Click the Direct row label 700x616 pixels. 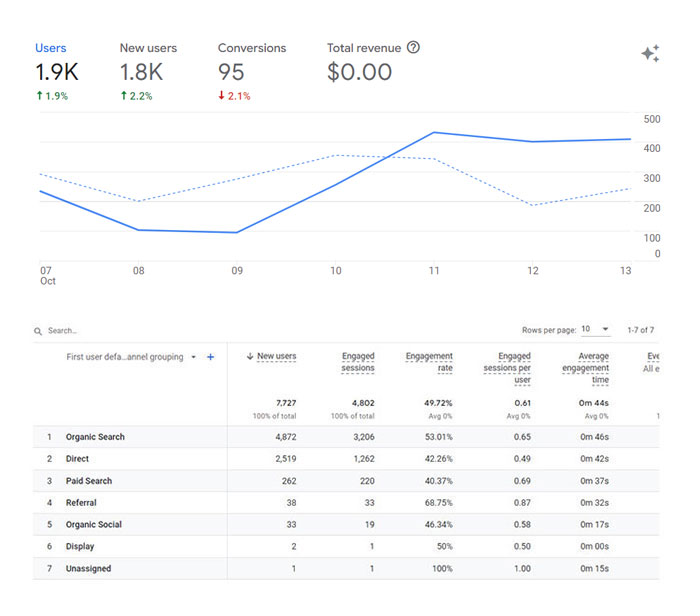coord(77,459)
